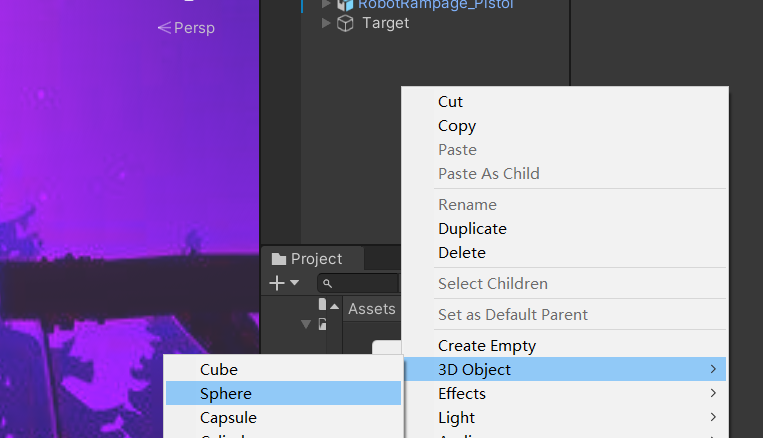The image size is (763, 438).
Task: Switch to the Project tab
Action: click(315, 259)
